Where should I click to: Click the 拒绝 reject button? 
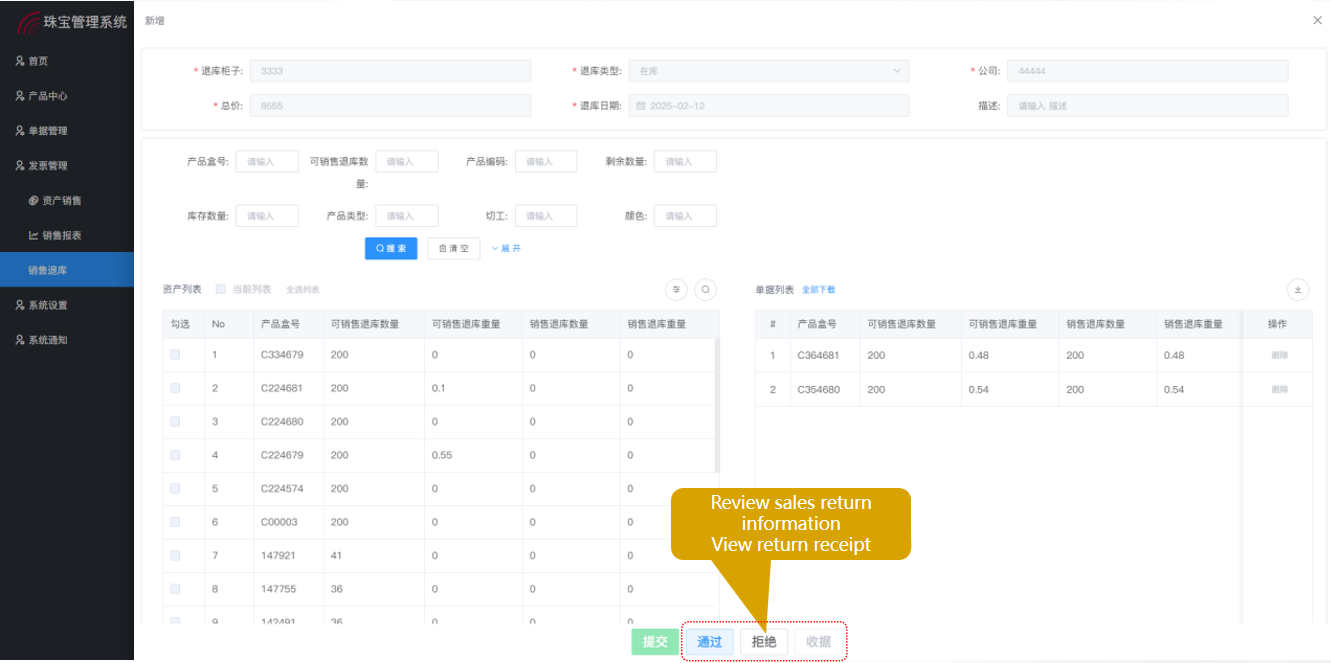tap(764, 642)
